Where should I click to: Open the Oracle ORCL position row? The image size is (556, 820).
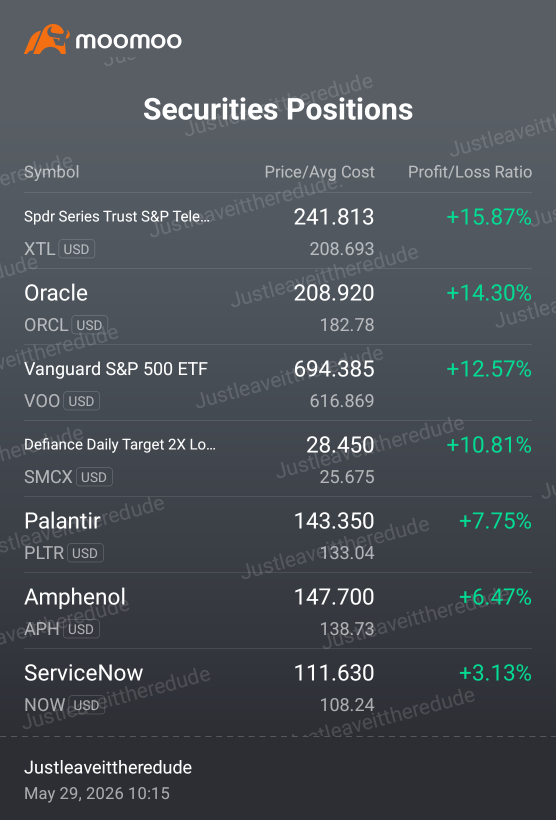click(x=278, y=307)
